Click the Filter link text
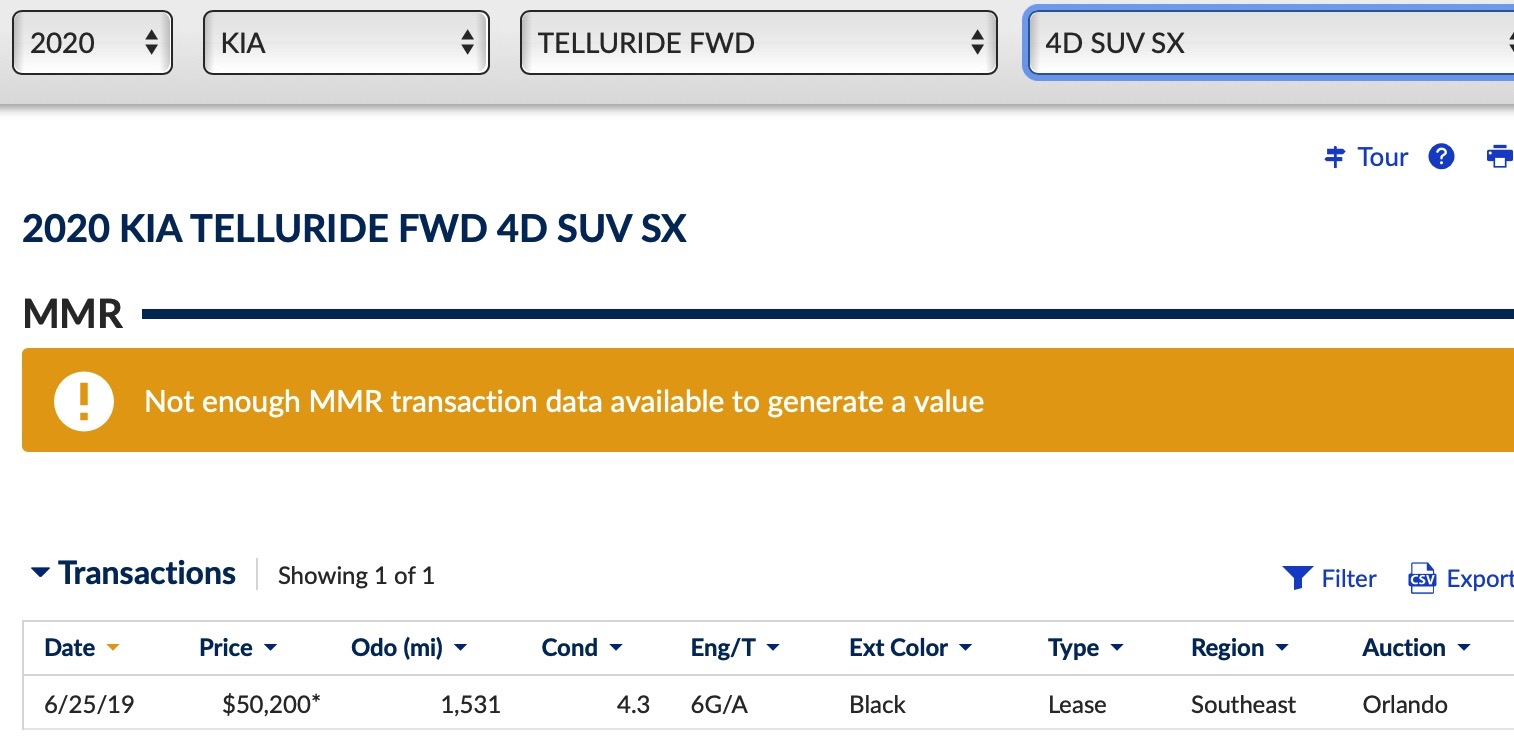The image size is (1514, 746). [x=1348, y=578]
